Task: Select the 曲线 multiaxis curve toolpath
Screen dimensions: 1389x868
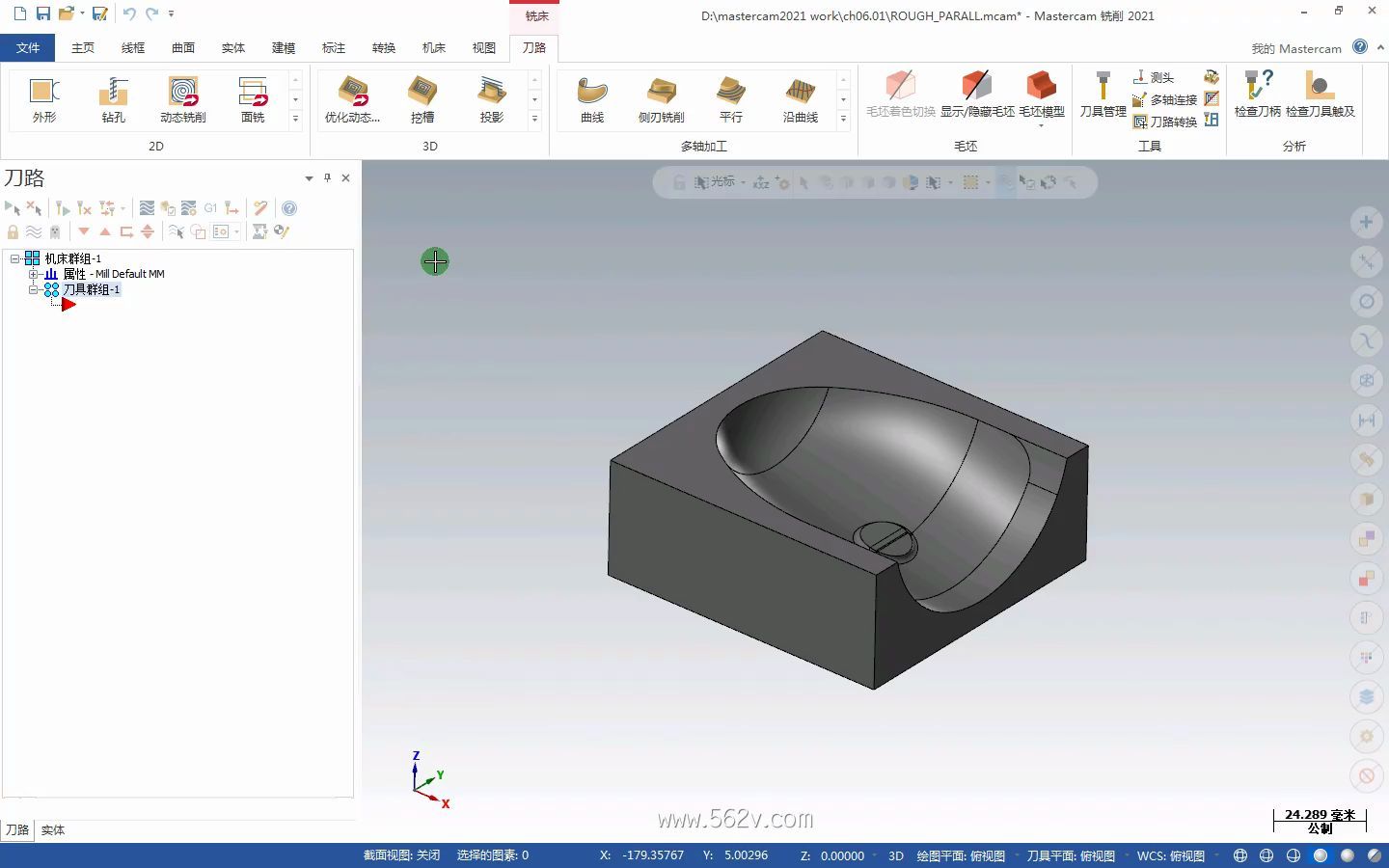Action: (592, 100)
